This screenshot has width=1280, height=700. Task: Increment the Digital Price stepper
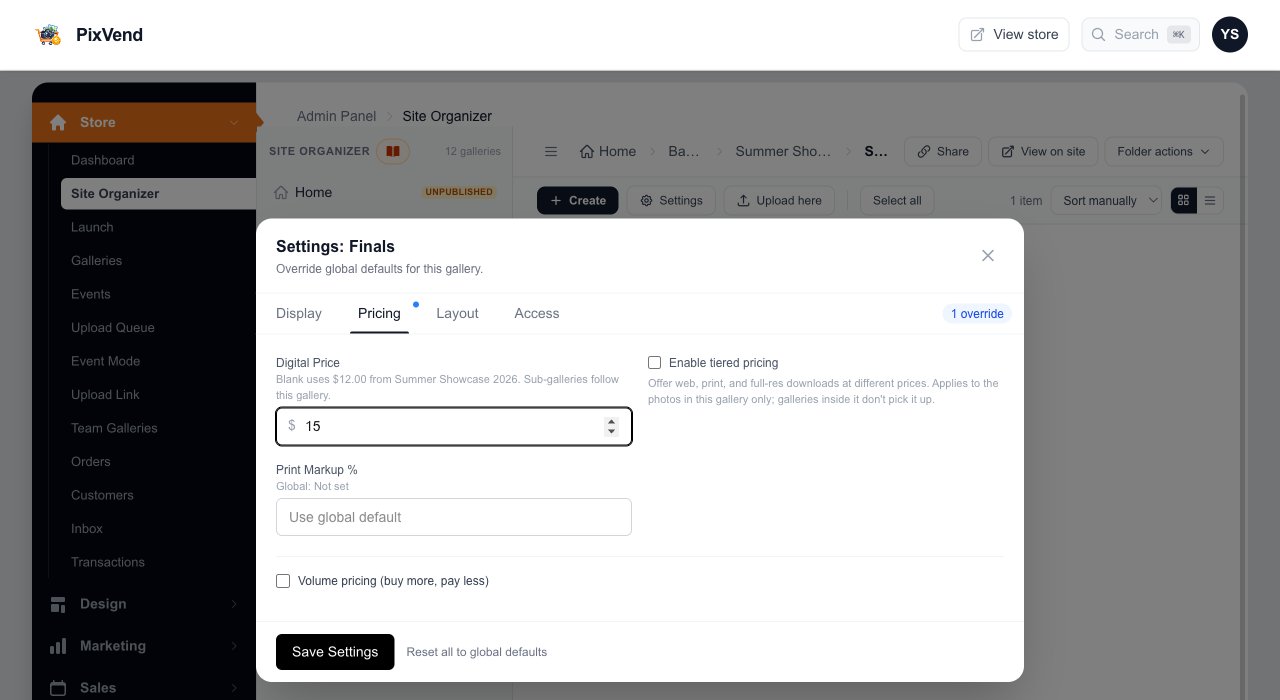tap(611, 421)
